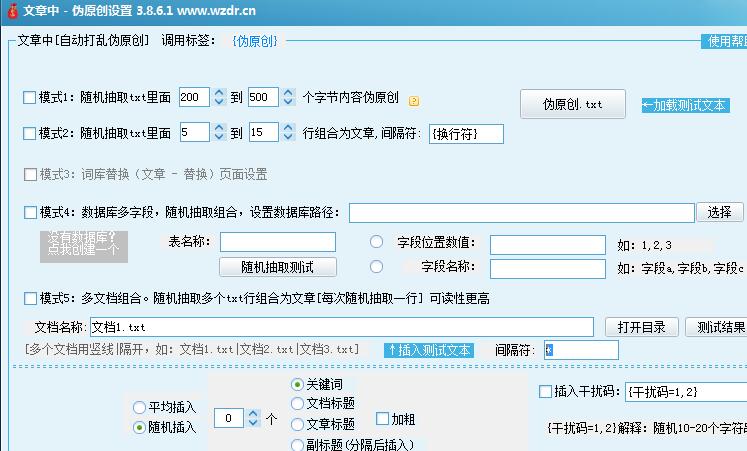Focus 字段位置数值 input field
747x451 pixels.
tap(548, 245)
